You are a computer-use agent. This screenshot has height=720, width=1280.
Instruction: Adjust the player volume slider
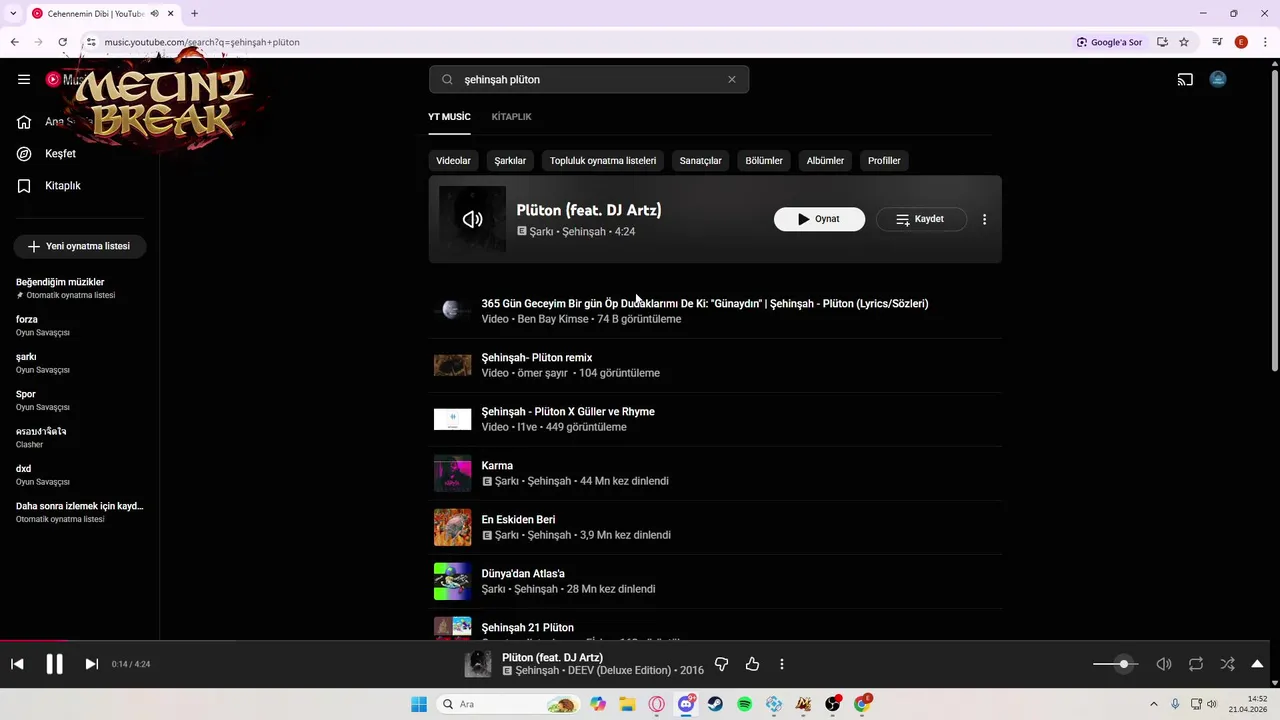coord(1116,664)
